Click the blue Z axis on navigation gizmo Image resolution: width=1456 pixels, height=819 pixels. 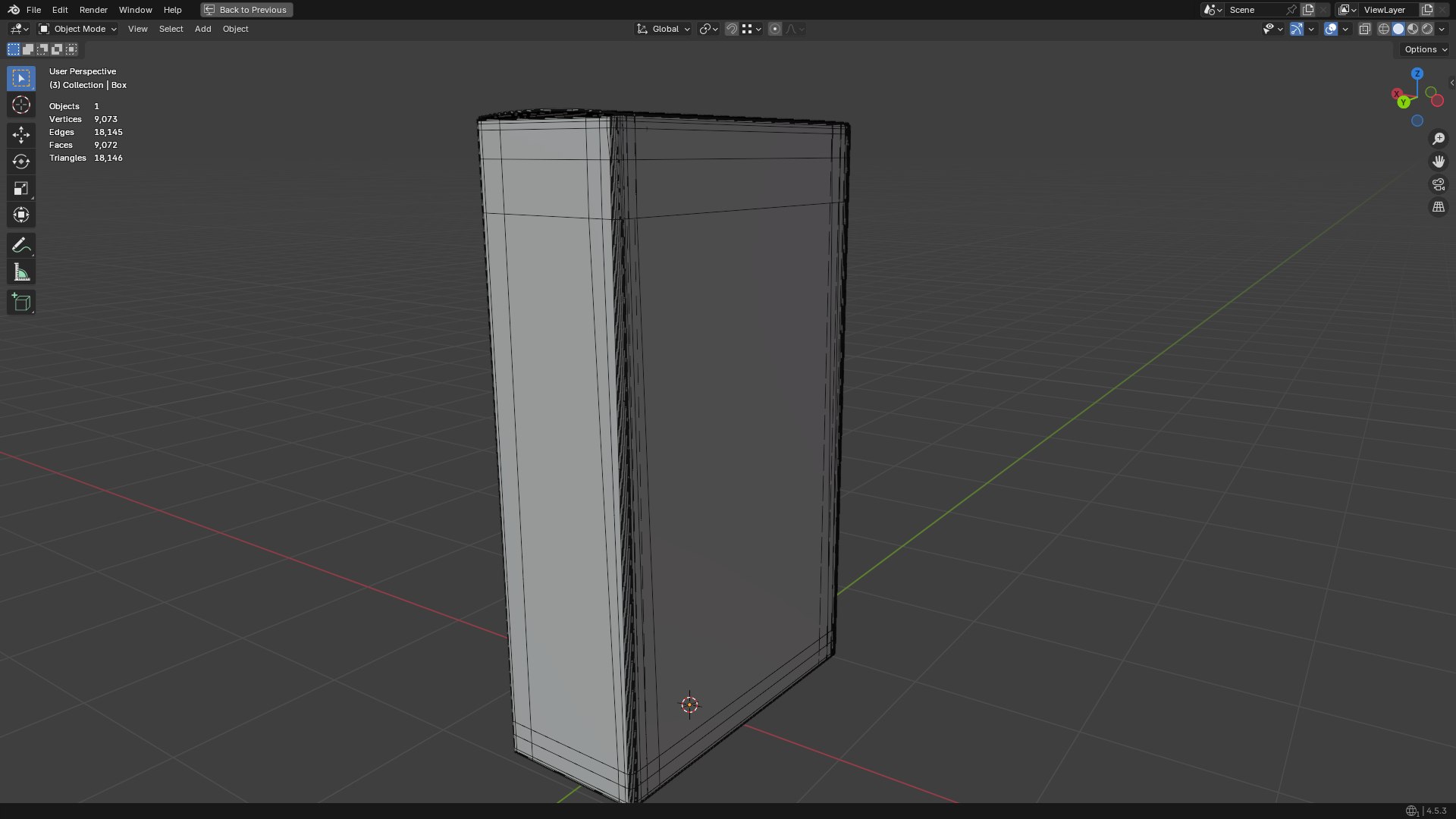coord(1417,74)
